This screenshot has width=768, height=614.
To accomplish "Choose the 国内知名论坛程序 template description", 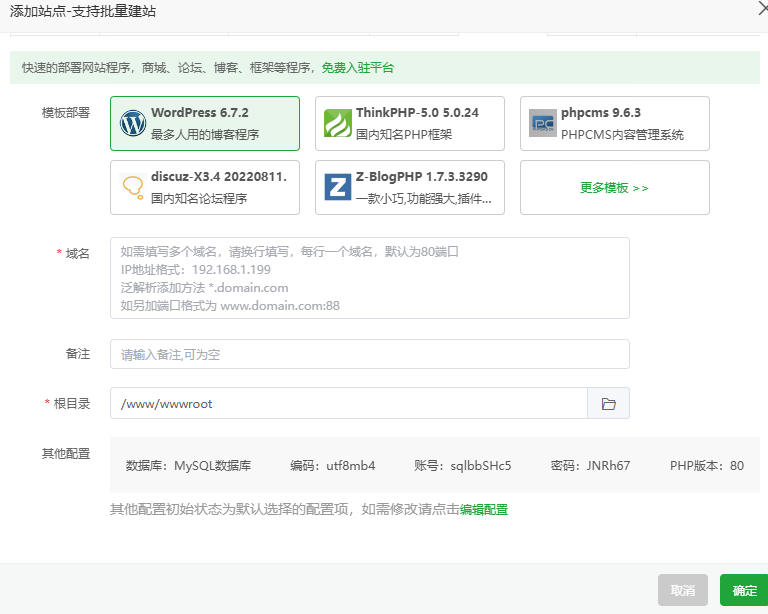I will click(199, 199).
